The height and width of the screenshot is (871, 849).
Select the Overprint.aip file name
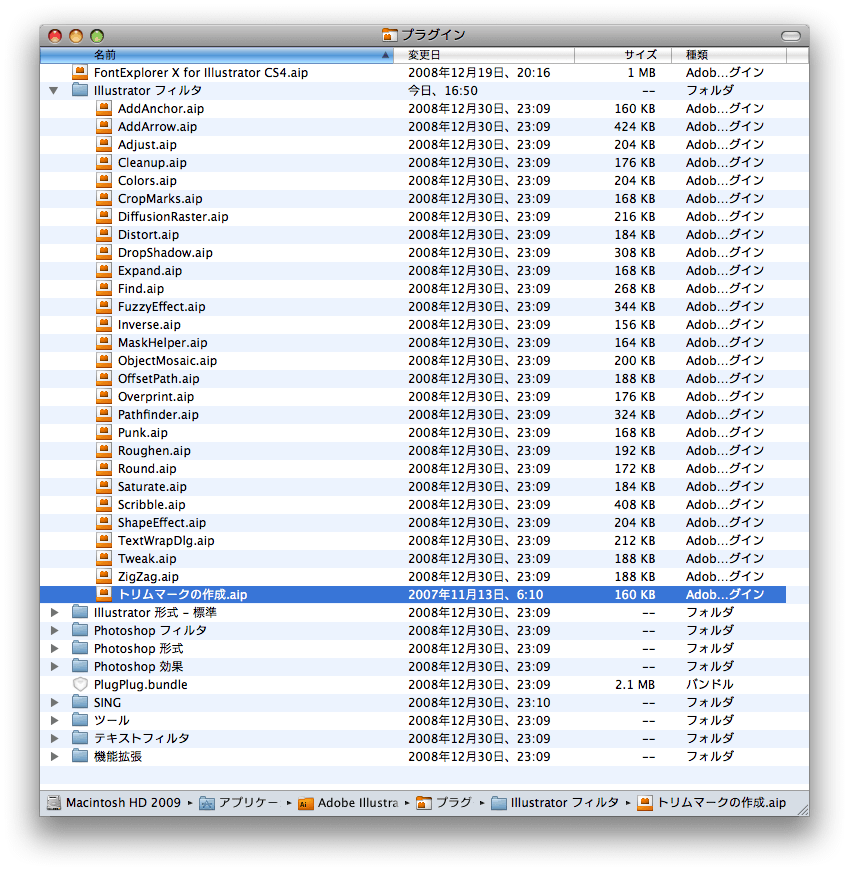[156, 397]
